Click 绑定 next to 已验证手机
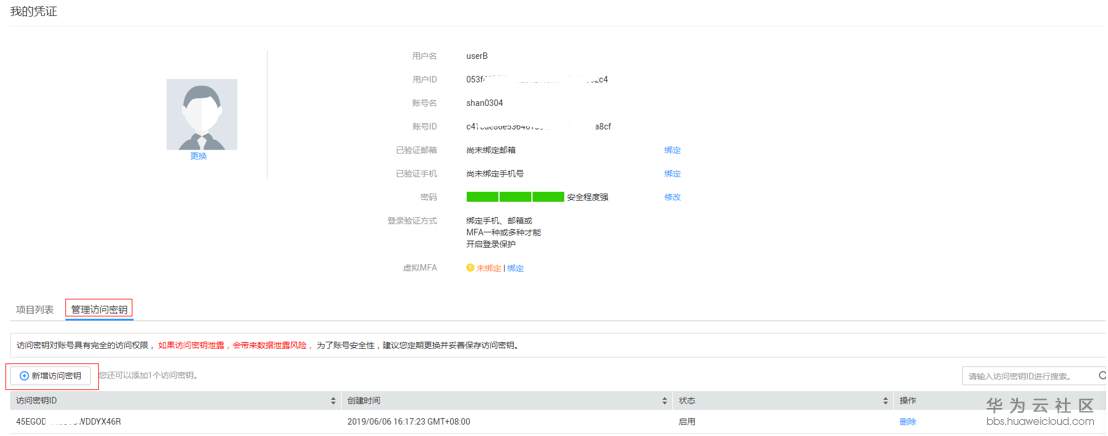1108x436 pixels. (672, 173)
